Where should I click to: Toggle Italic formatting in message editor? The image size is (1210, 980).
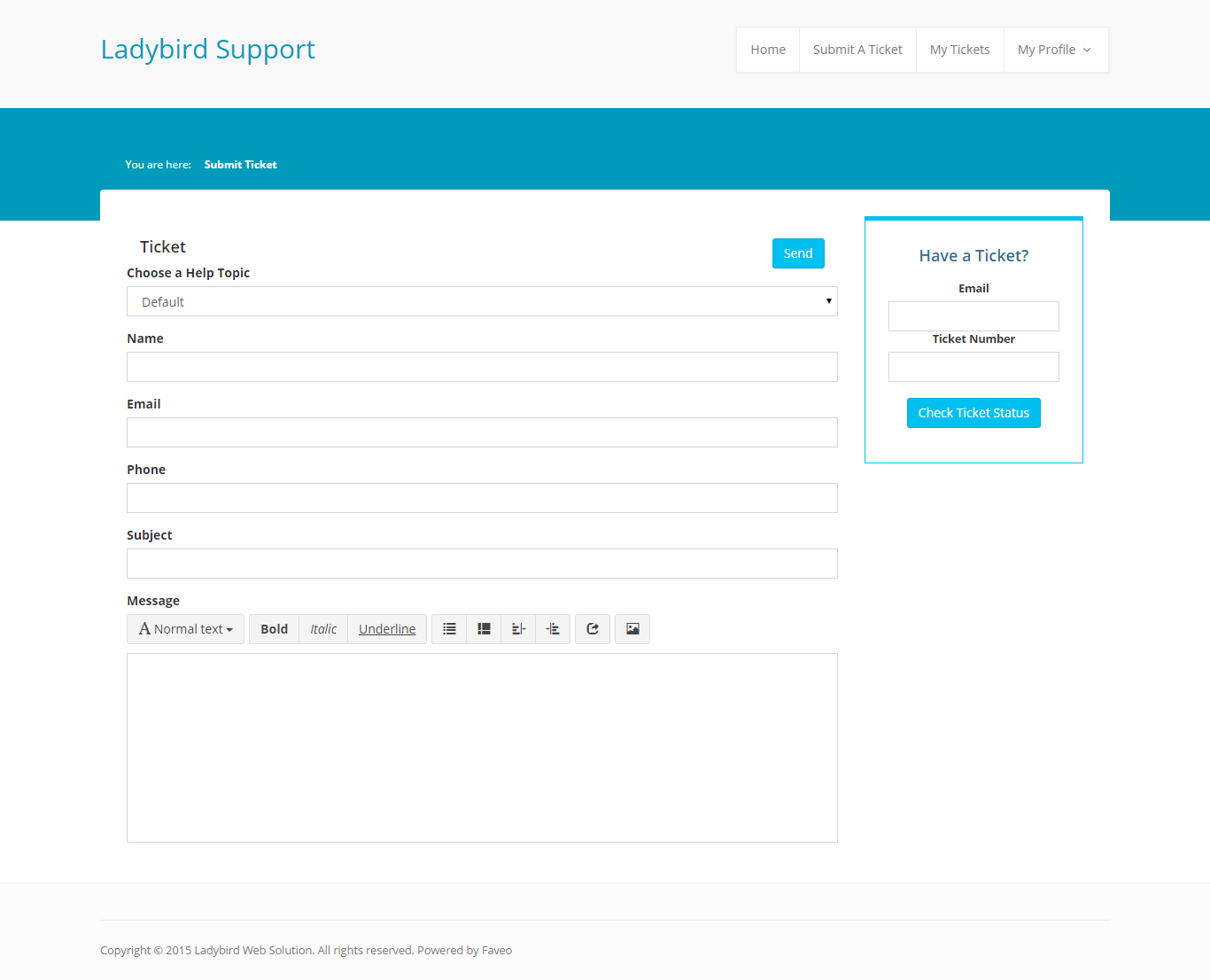click(323, 629)
